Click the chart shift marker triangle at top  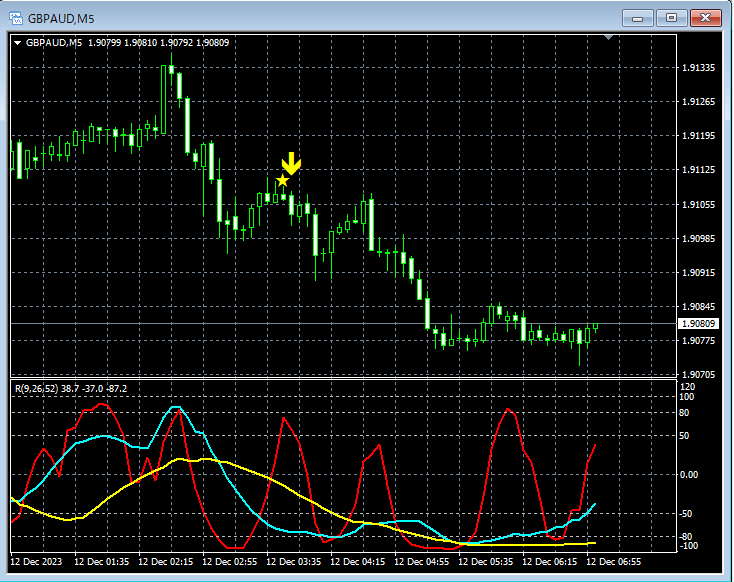pos(609,37)
